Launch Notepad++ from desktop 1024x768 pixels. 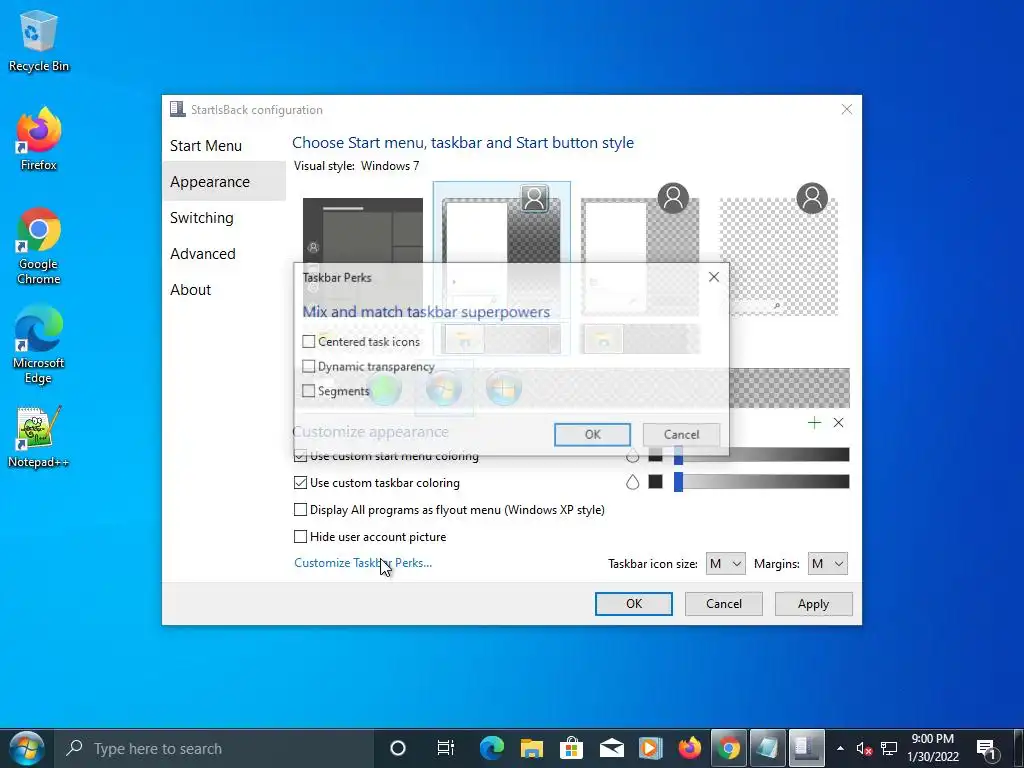click(39, 437)
